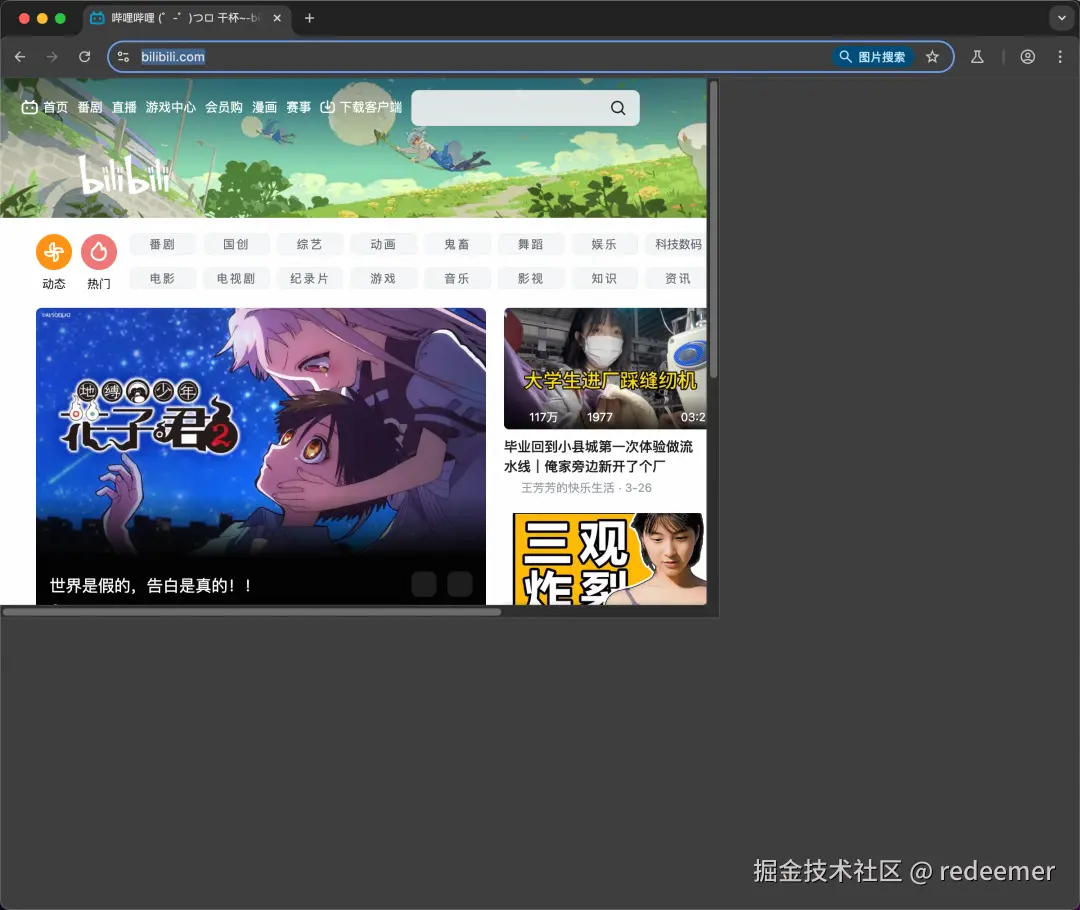Click the bilibili TV logo icon in navbar
The height and width of the screenshot is (910, 1080).
coord(29,107)
